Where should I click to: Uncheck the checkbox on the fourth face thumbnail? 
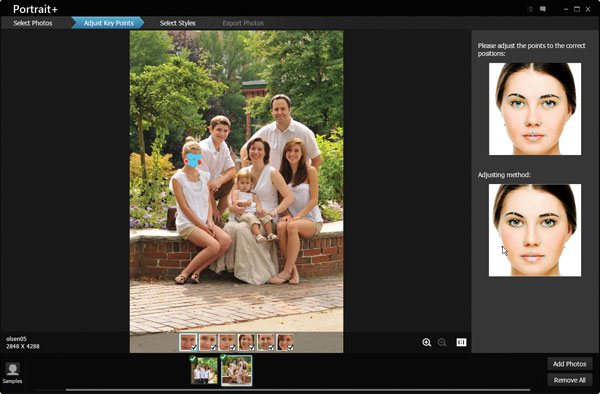(252, 347)
